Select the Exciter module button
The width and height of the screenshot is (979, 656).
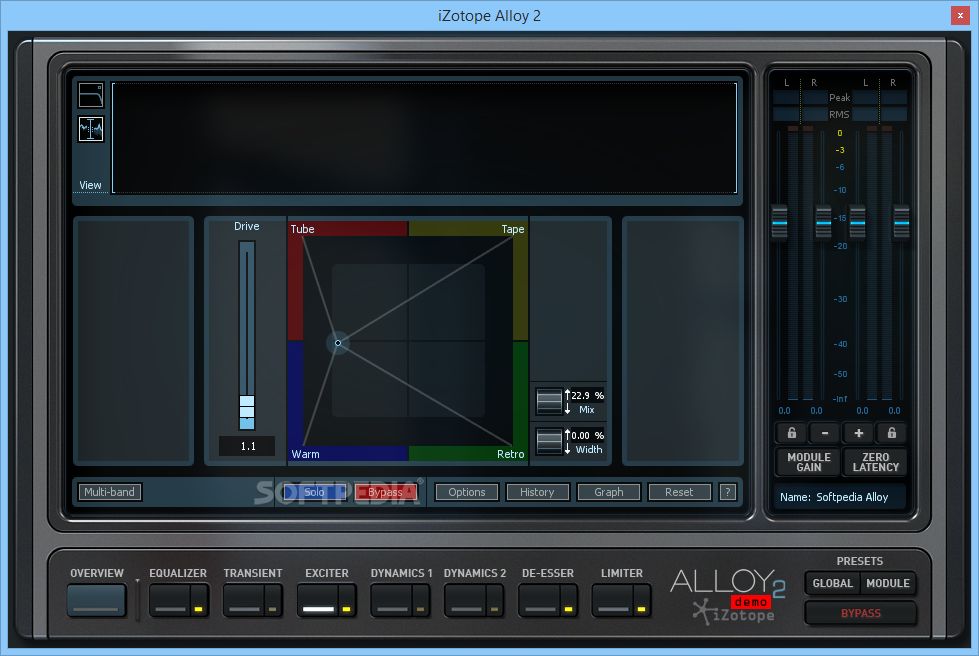[318, 600]
